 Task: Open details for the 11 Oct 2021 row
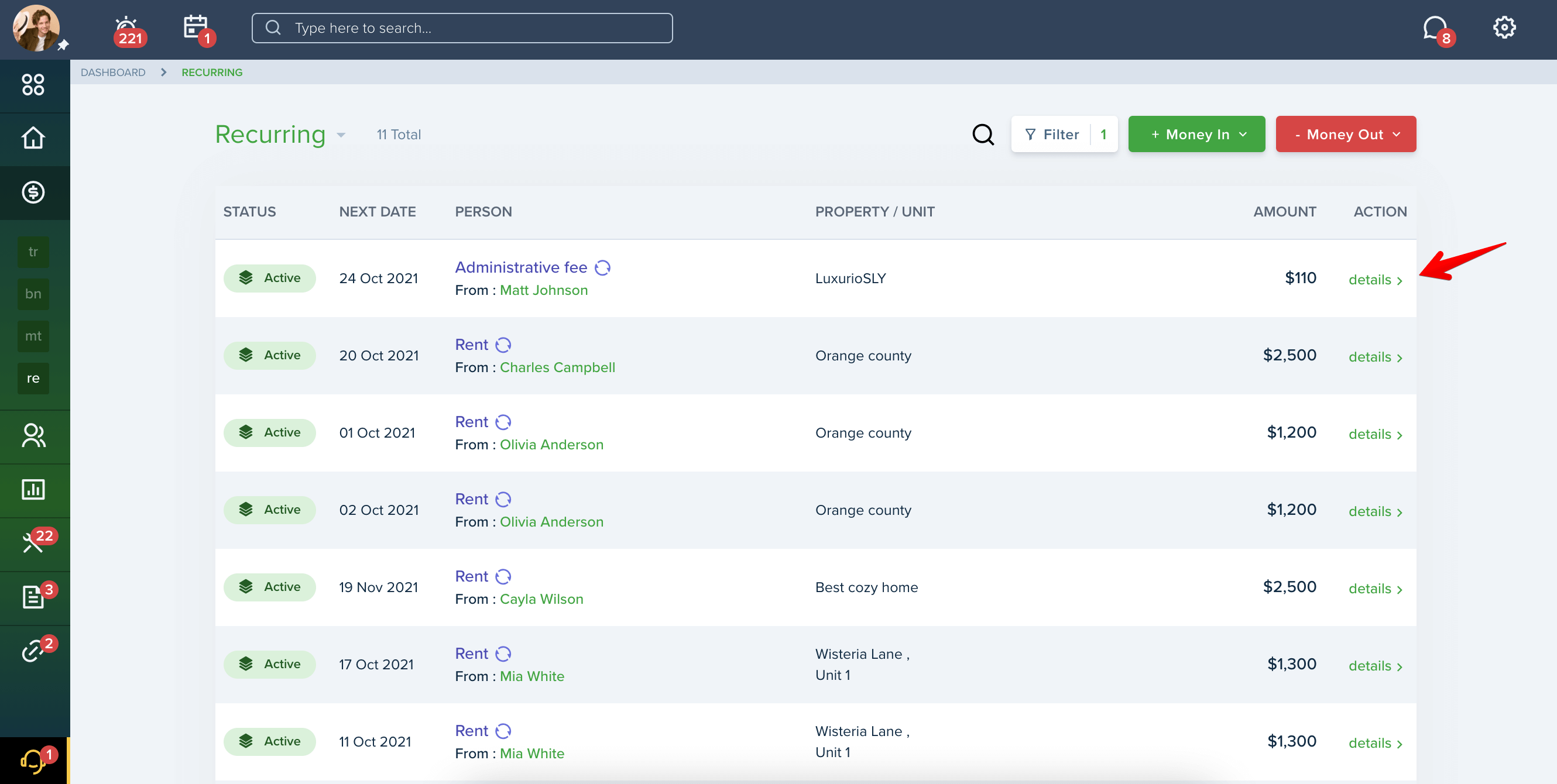pyautogui.click(x=1375, y=744)
